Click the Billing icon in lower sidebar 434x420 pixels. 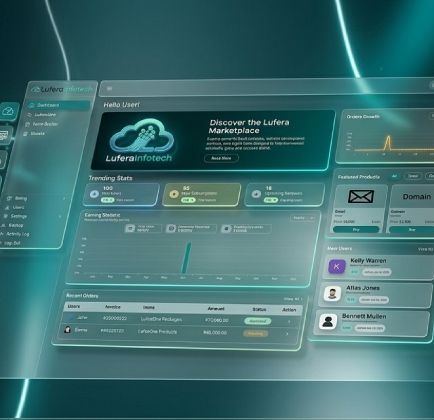click(9, 198)
